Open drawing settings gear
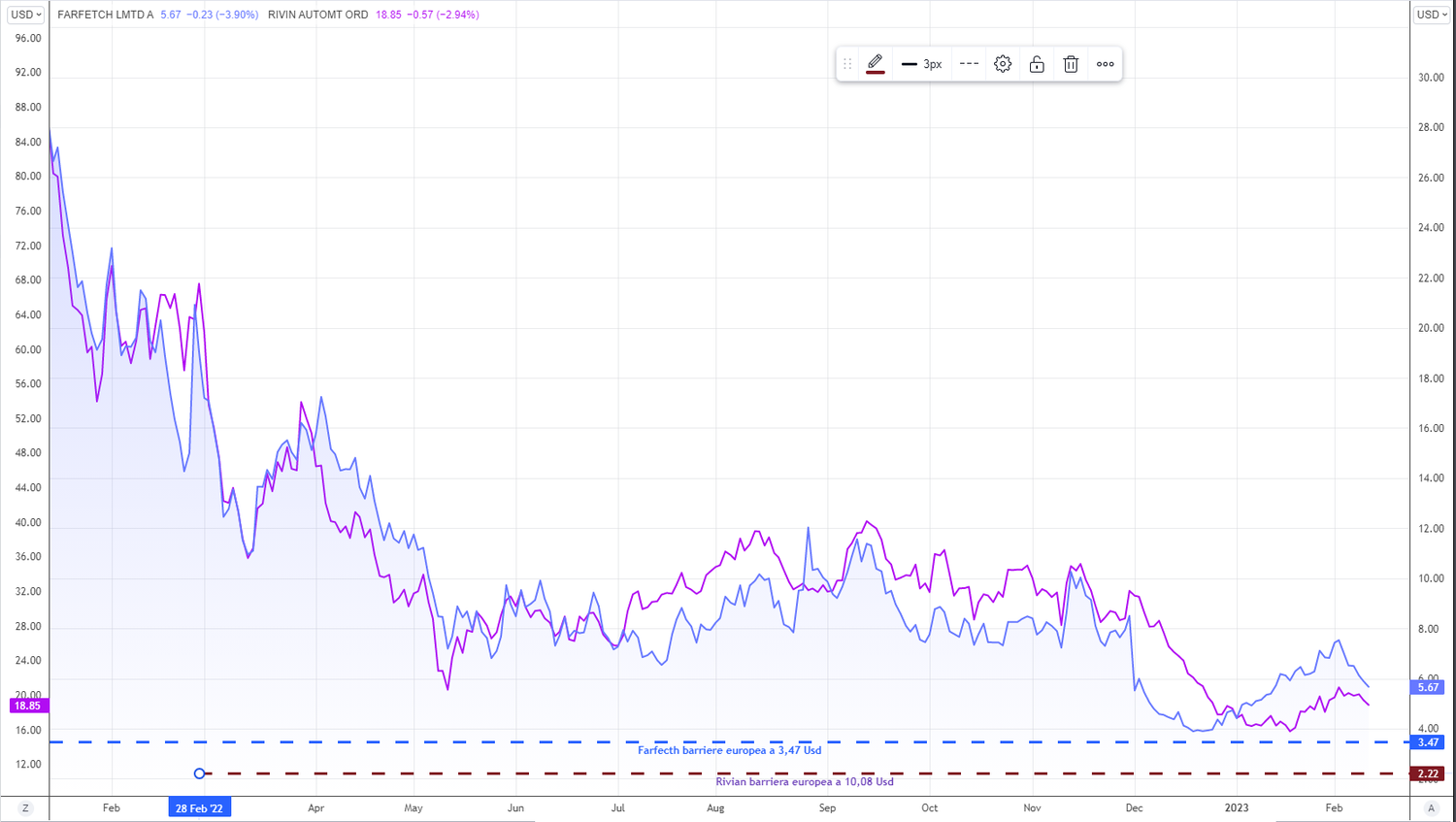 (x=1003, y=64)
